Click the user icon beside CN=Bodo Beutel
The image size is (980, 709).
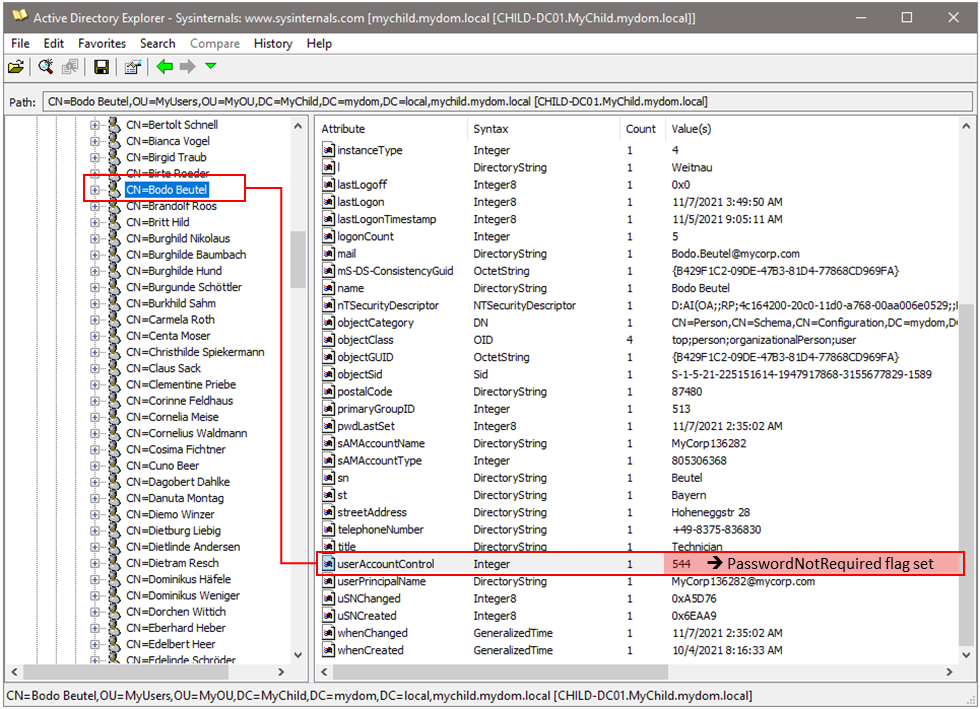(112, 188)
